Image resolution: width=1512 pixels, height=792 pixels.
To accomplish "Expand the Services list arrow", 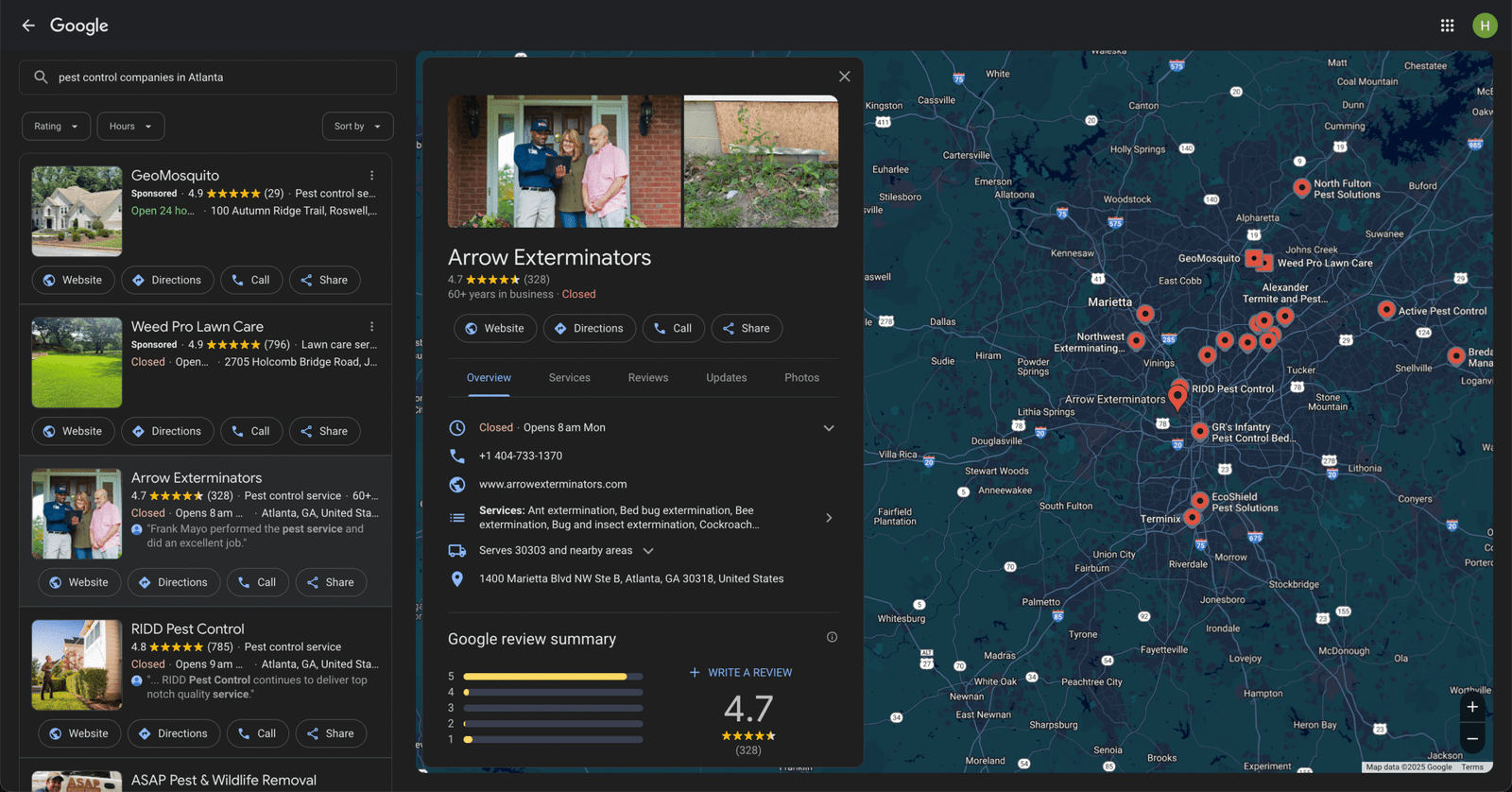I will (829, 518).
